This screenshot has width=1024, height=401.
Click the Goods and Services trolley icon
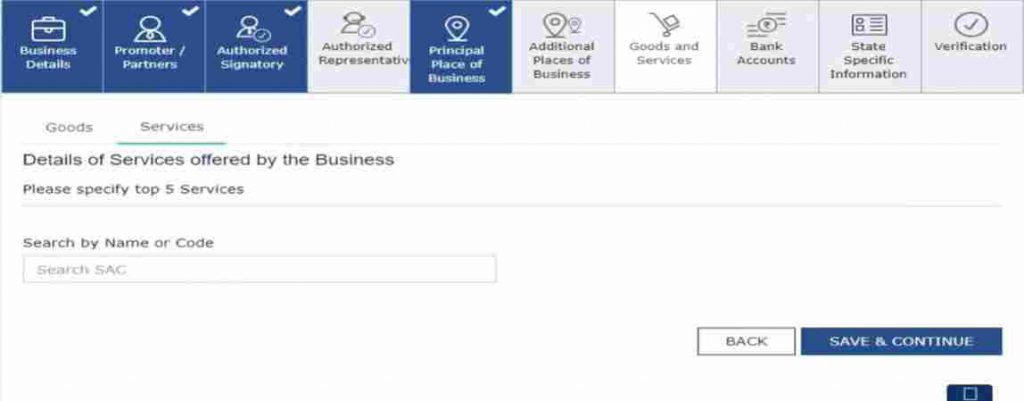tap(664, 25)
